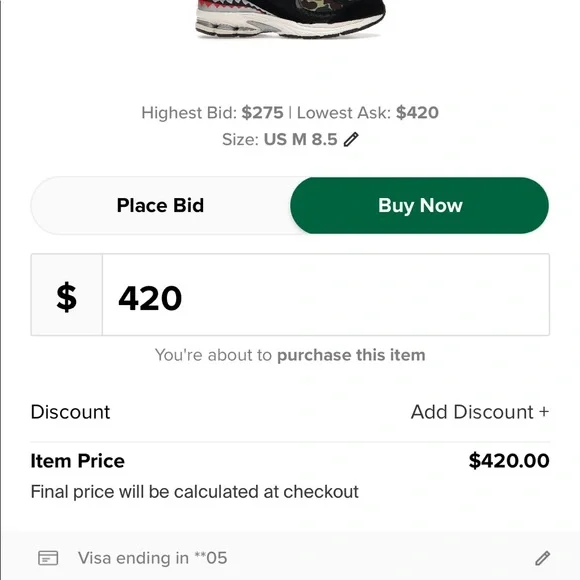This screenshot has height=580, width=580.
Task: Click the Lowest Ask $420 value
Action: (417, 112)
